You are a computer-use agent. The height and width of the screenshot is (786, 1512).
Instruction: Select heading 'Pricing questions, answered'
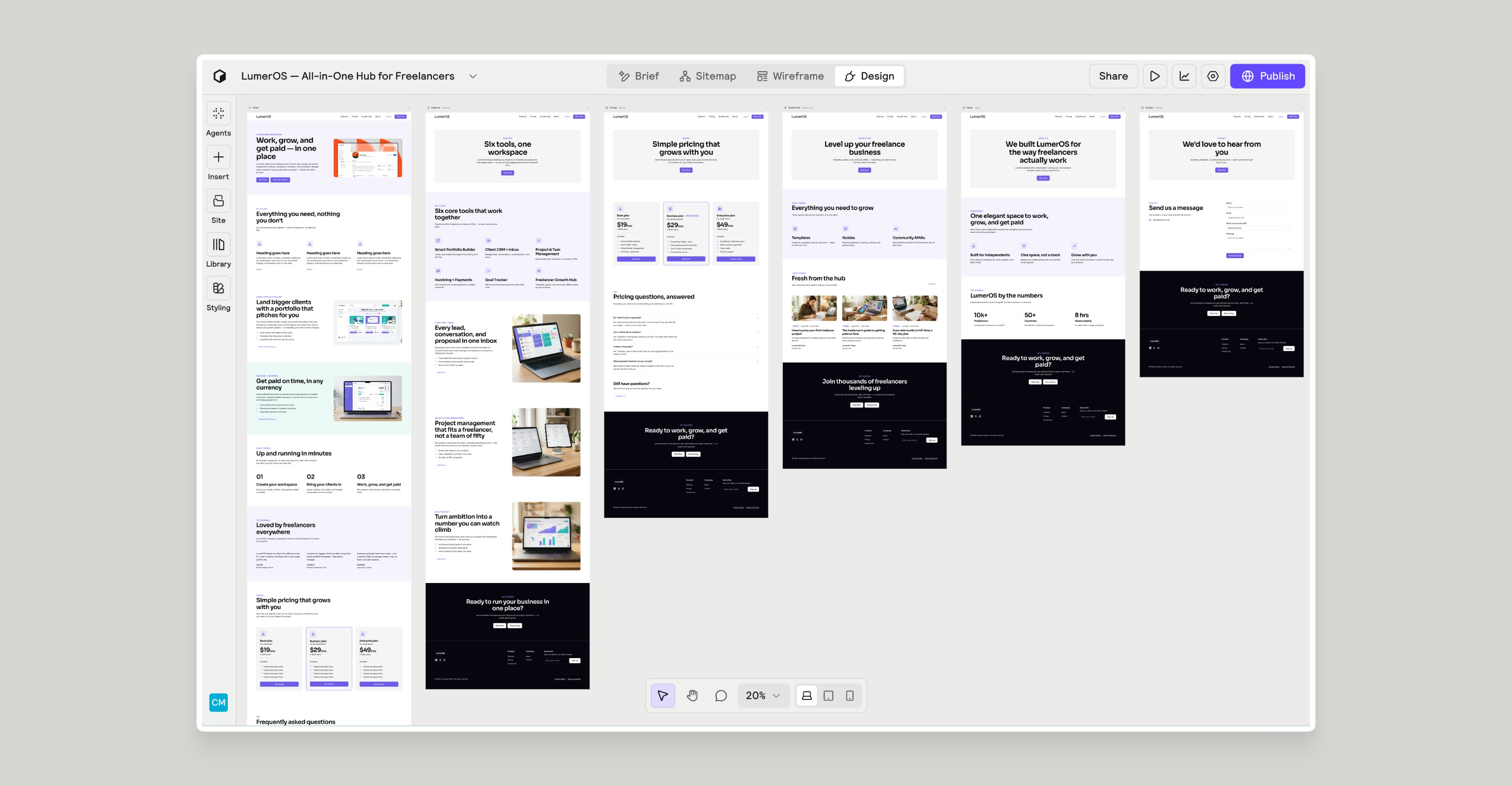tap(654, 297)
